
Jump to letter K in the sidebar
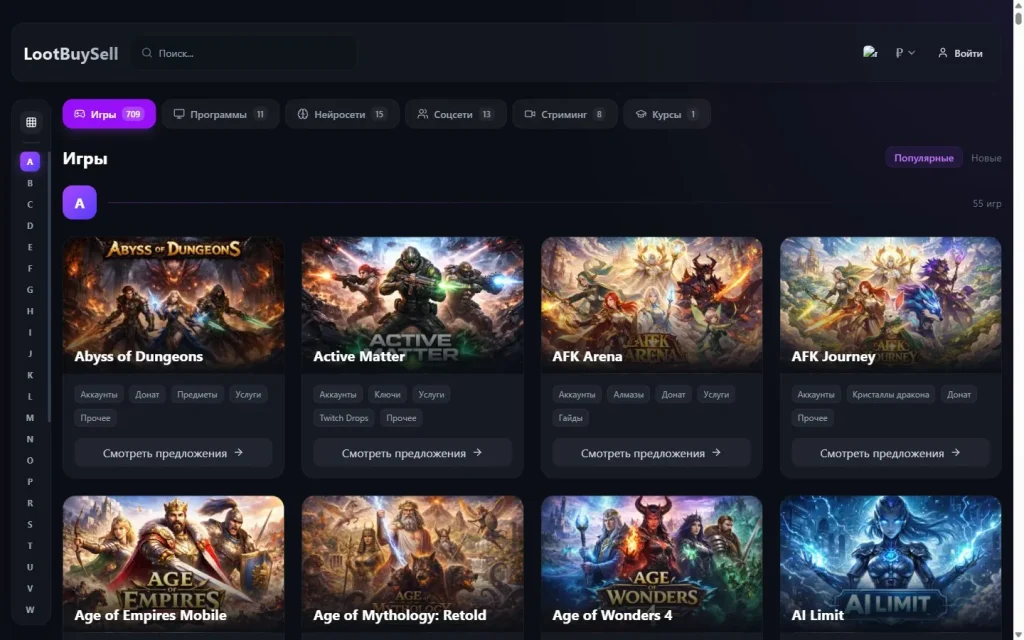click(30, 375)
